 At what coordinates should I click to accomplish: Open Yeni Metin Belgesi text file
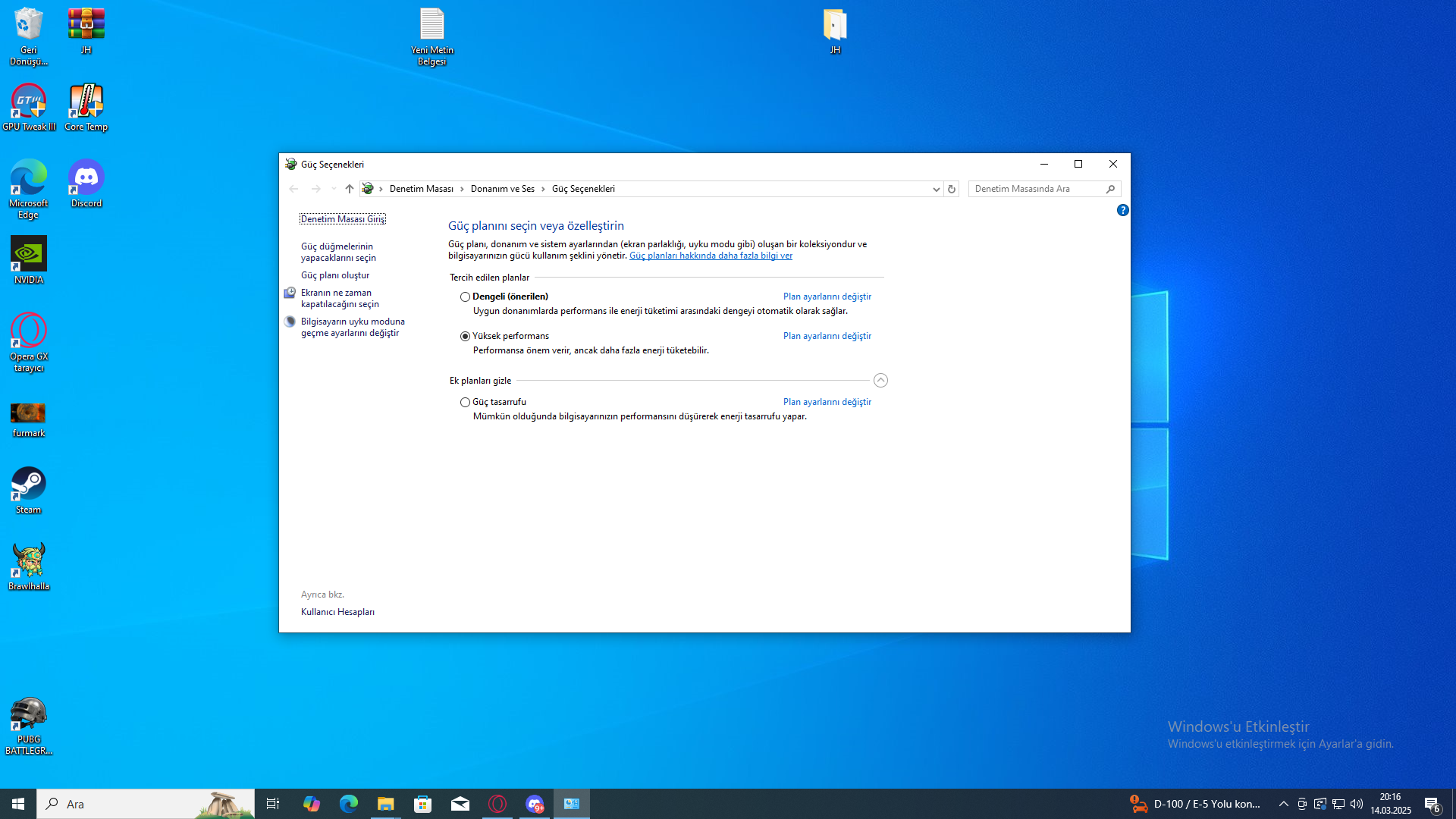point(432,36)
